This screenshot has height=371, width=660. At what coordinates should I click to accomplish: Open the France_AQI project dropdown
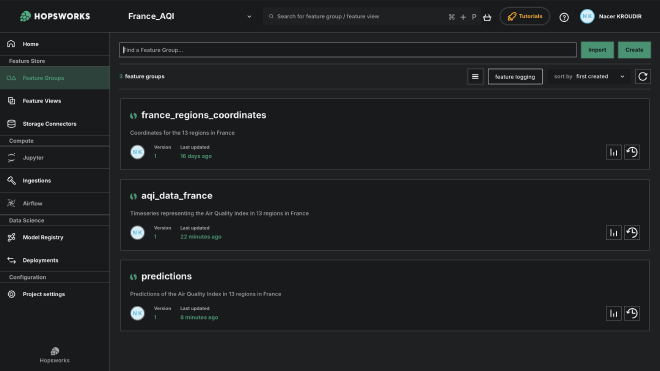[x=189, y=16]
